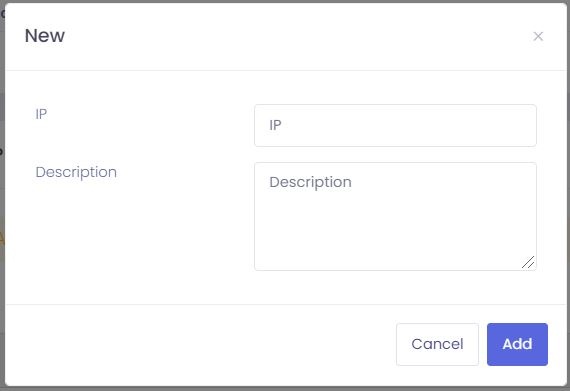The width and height of the screenshot is (570, 391).
Task: Click the Description field label
Action: tap(76, 172)
